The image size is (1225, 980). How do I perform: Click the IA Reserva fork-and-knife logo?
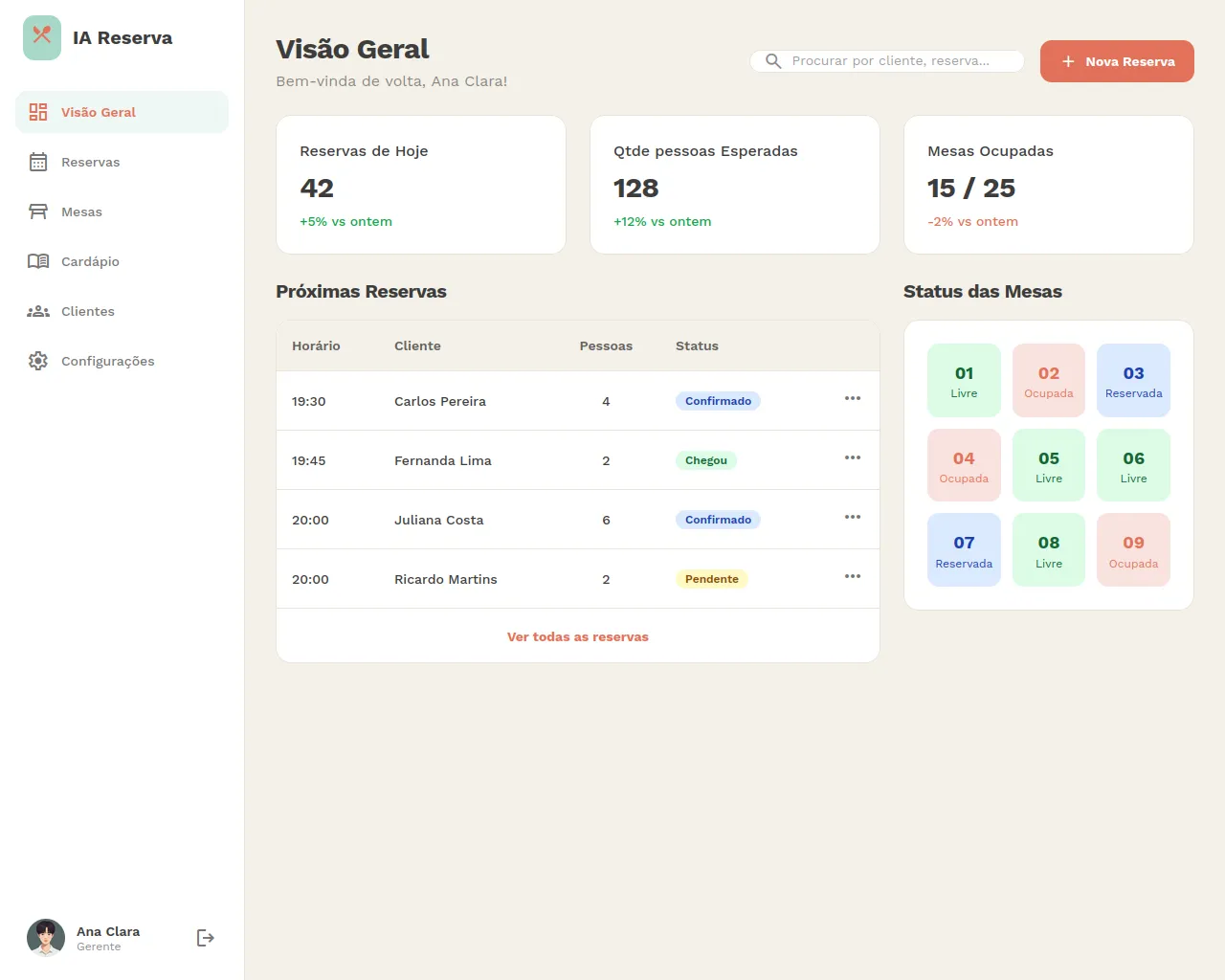pos(42,38)
